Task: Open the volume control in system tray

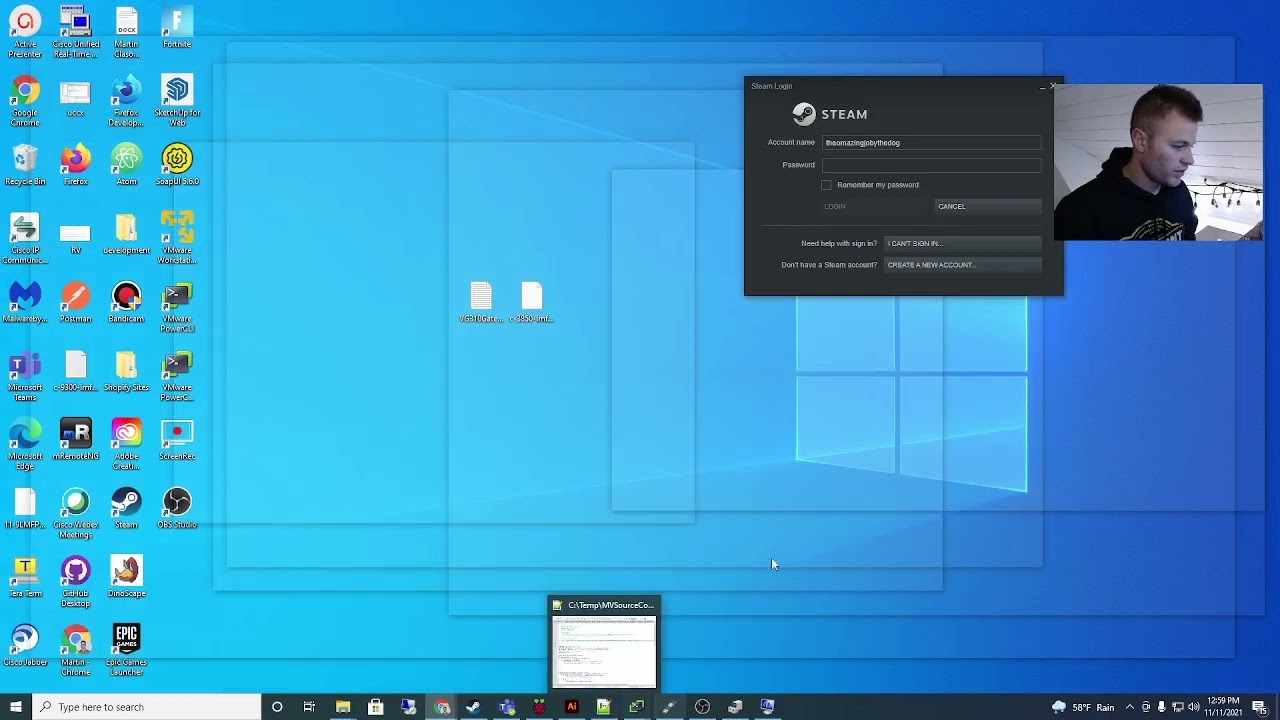Action: (1193, 707)
